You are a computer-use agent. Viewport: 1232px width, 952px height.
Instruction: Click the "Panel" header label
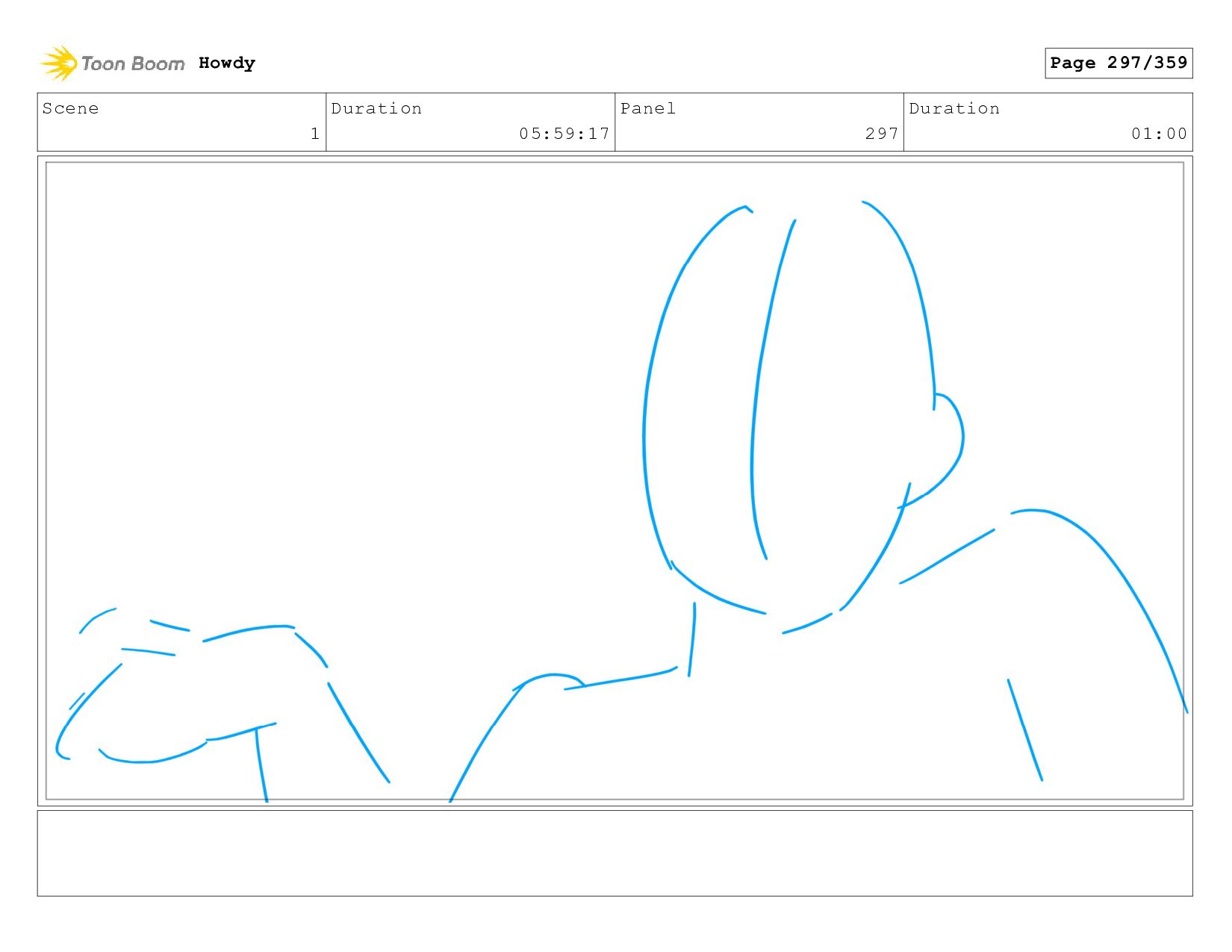coord(648,108)
